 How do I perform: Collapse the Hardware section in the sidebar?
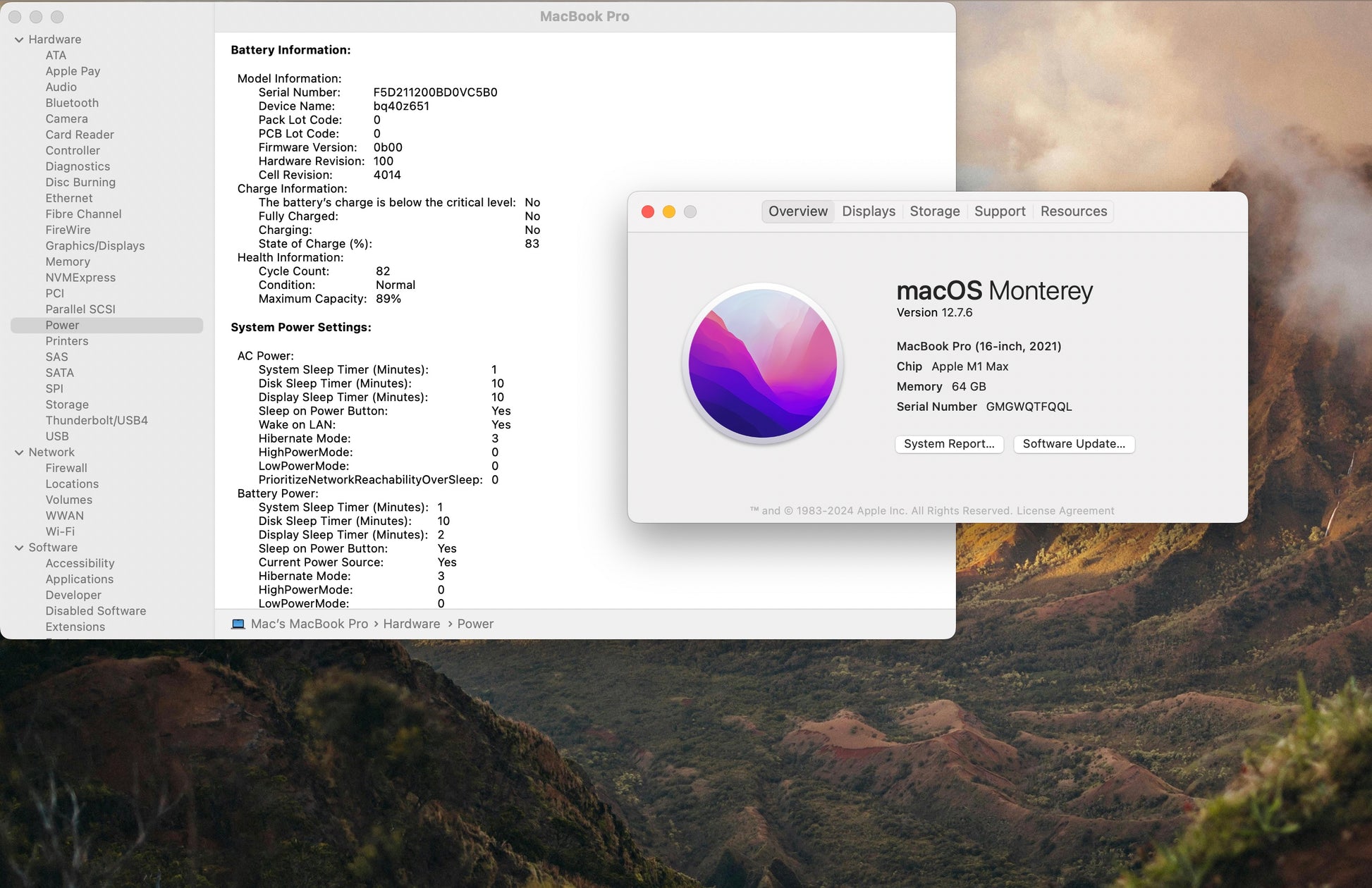pos(19,40)
